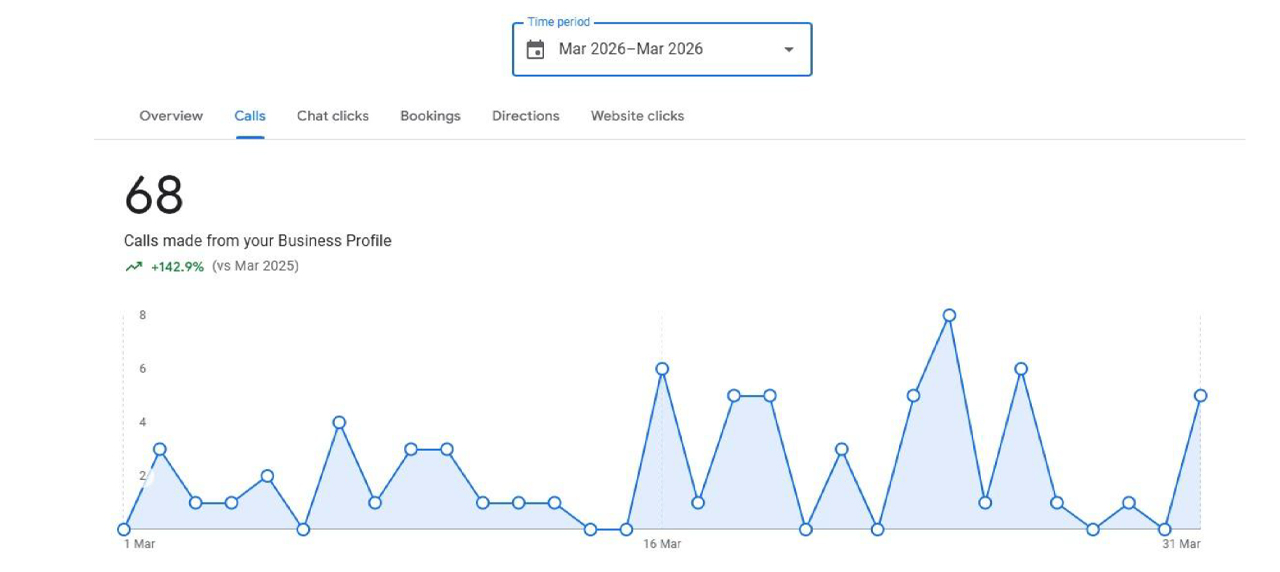
Task: Click the green upward trend arrow icon
Action: [134, 267]
